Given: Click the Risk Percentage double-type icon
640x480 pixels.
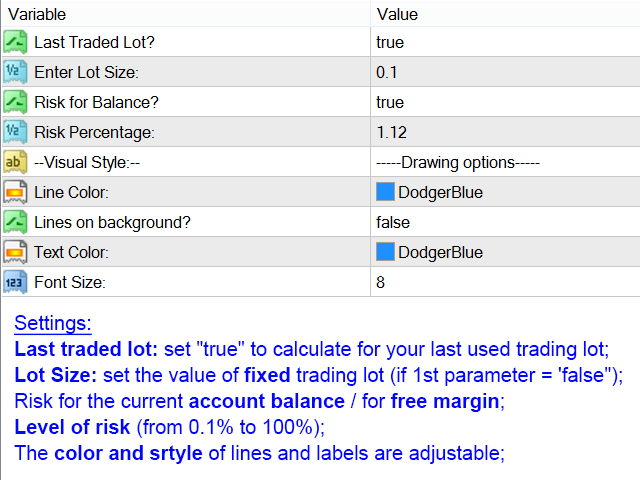Looking at the screenshot, I should pyautogui.click(x=15, y=132).
